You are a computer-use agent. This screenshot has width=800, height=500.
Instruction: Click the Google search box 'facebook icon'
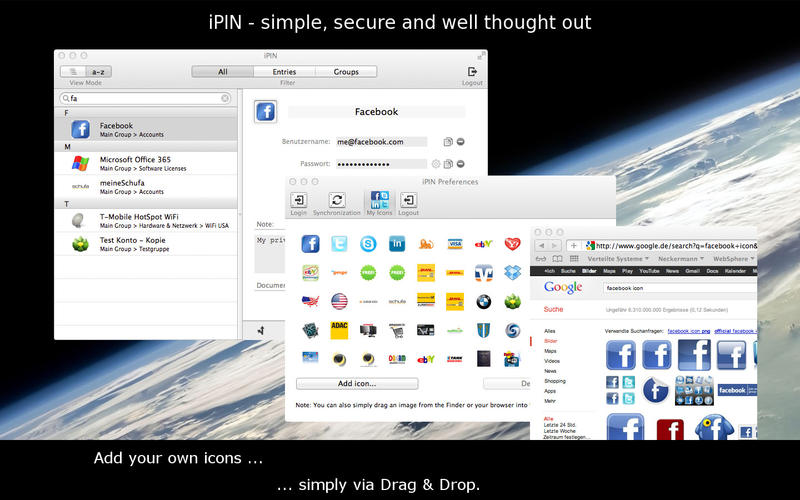680,288
